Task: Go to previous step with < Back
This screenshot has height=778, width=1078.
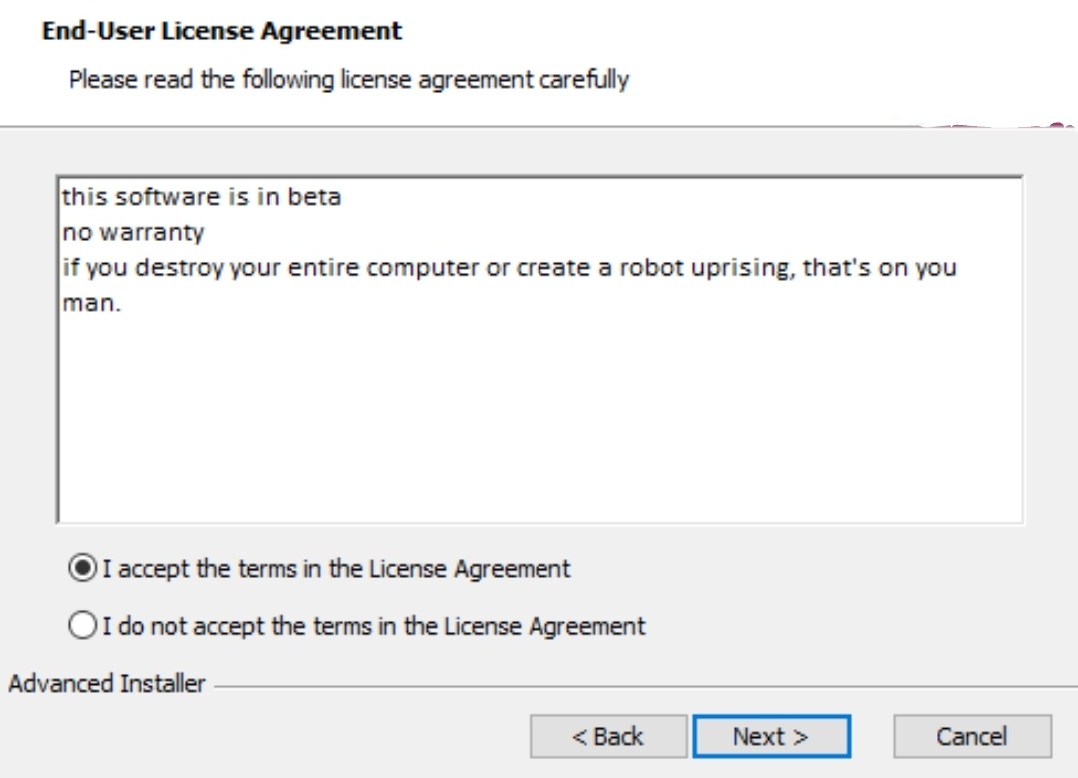Action: (x=608, y=737)
